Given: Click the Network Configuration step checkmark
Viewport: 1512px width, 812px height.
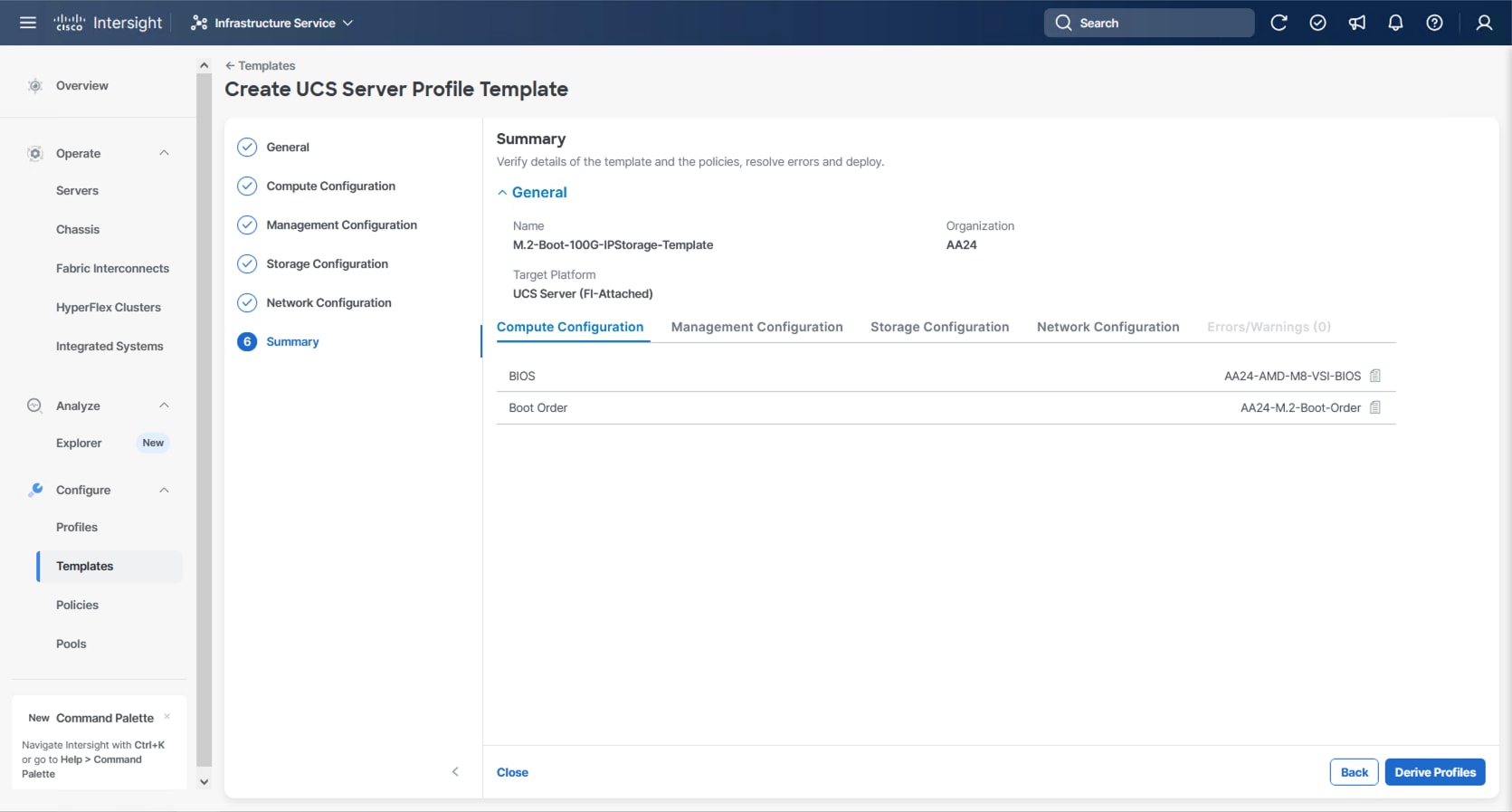Looking at the screenshot, I should [247, 302].
